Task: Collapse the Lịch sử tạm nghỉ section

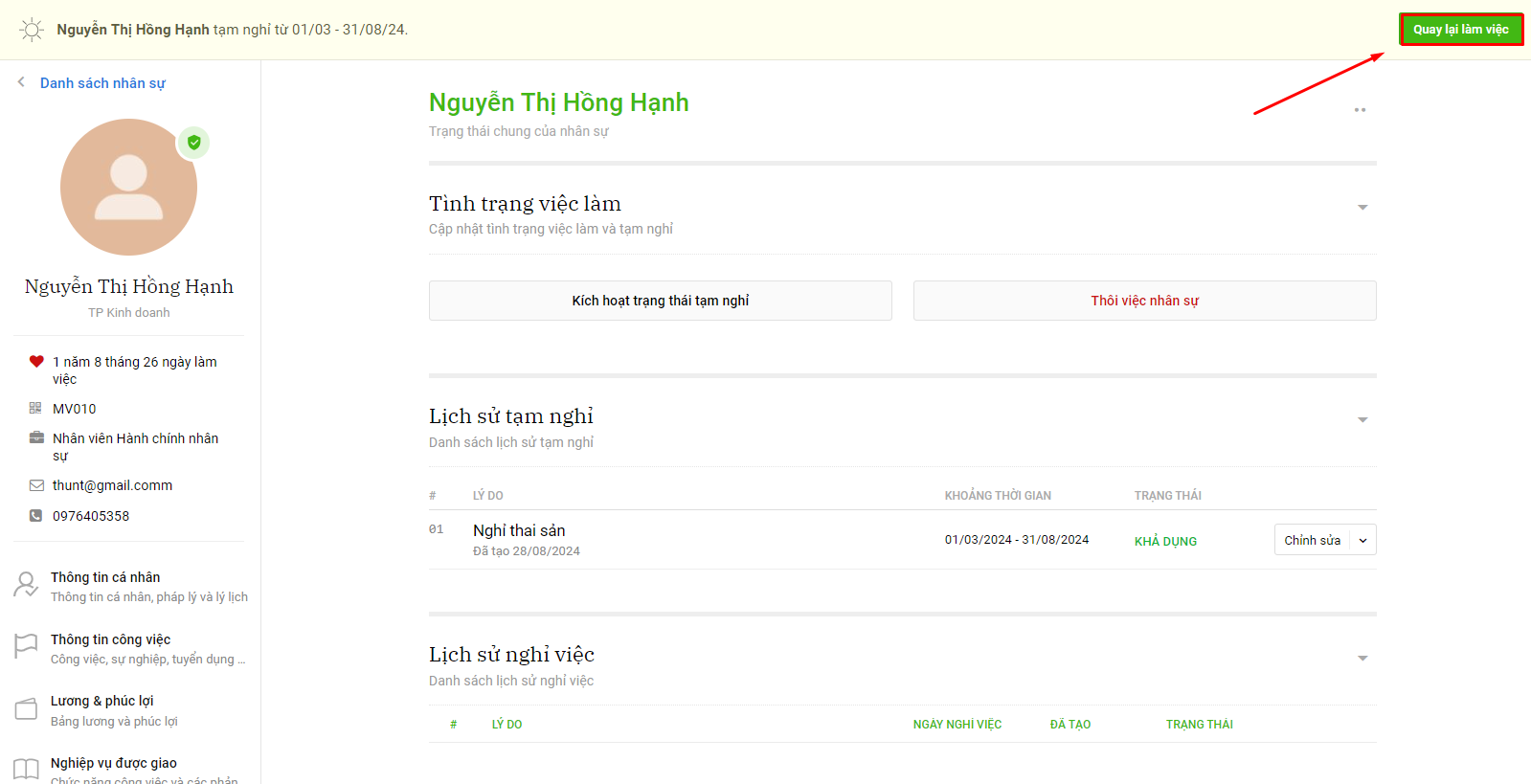Action: 1362,420
